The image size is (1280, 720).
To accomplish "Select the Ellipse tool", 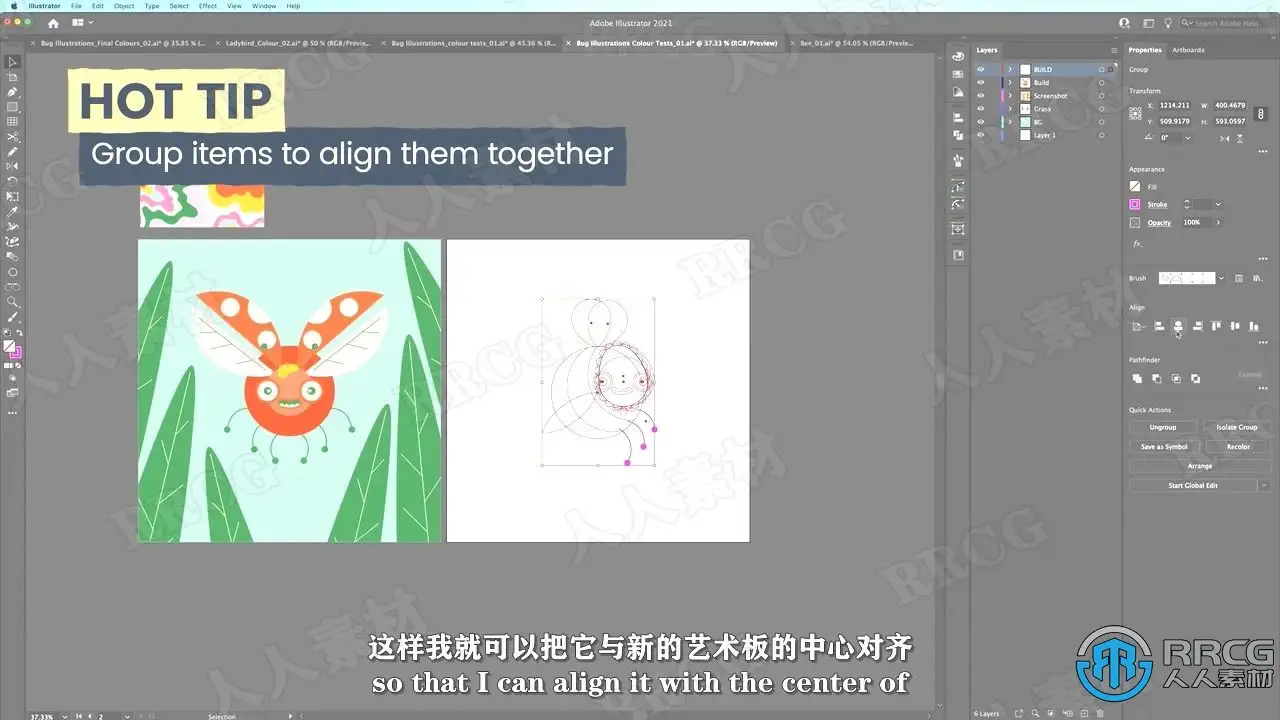I will point(12,272).
